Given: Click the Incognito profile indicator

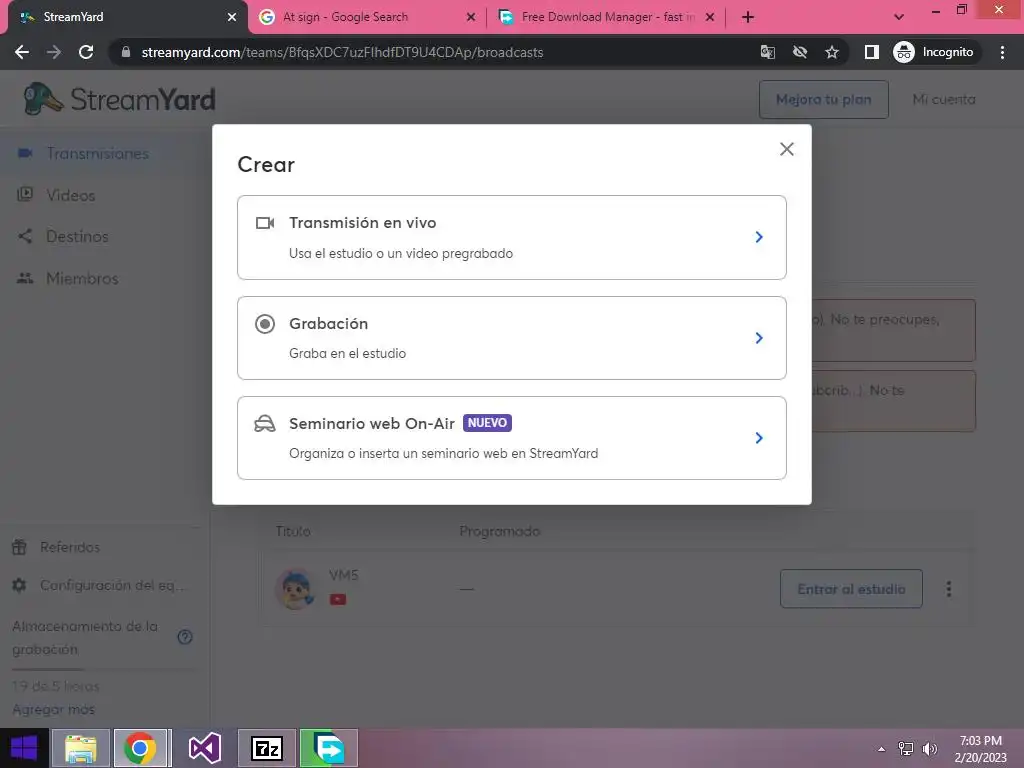Looking at the screenshot, I should click(x=934, y=52).
